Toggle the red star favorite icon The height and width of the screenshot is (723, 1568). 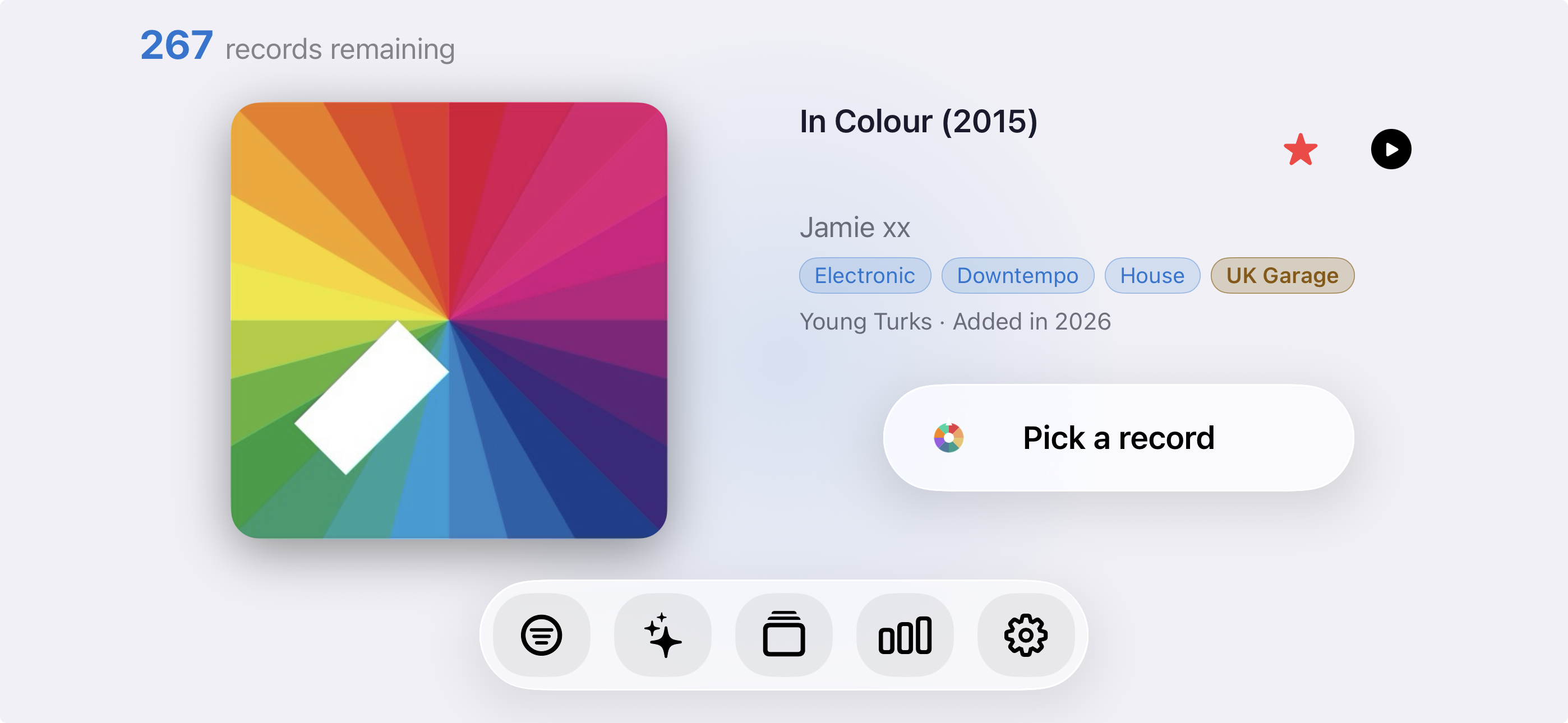[1300, 150]
